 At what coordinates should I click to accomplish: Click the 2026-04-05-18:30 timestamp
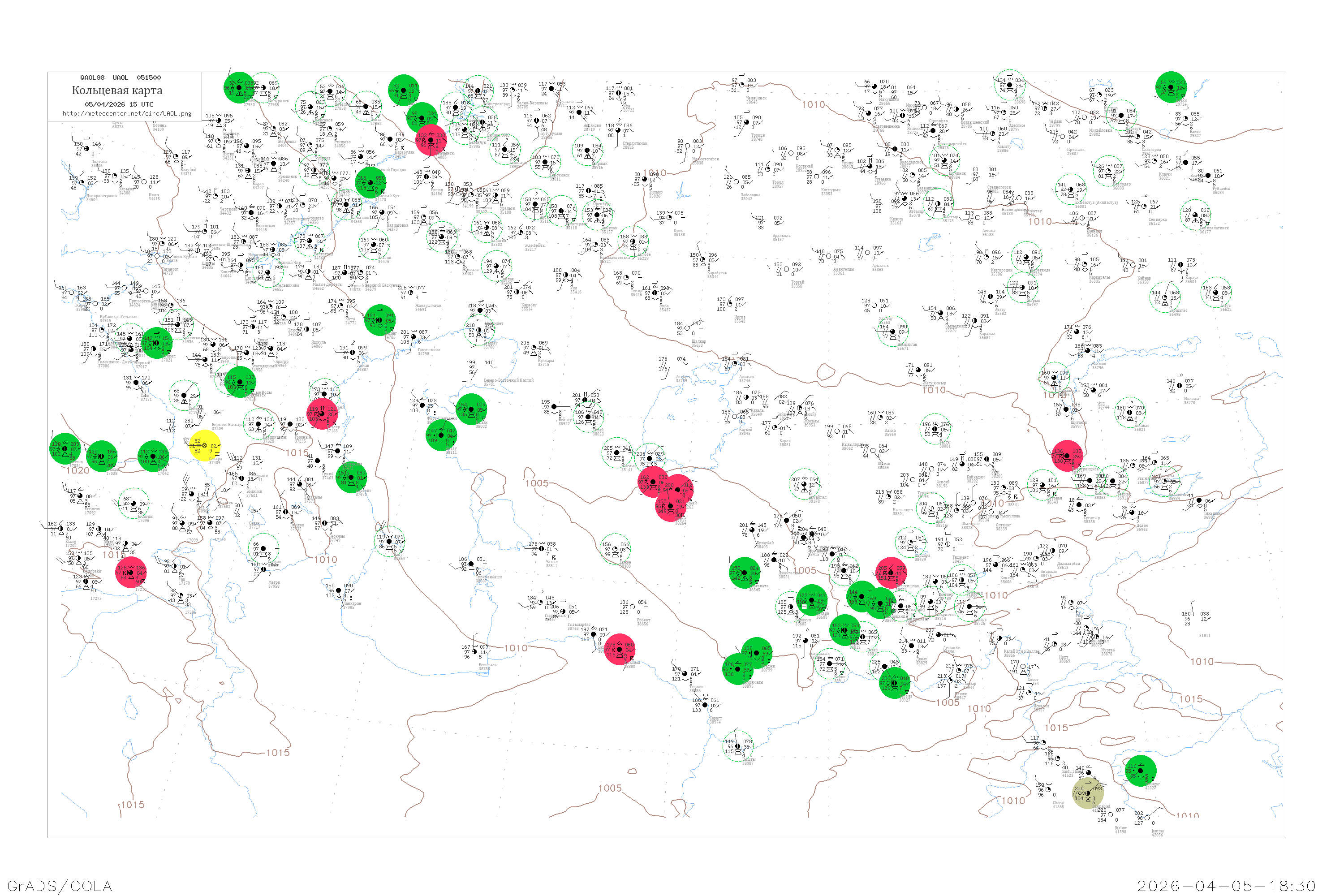[x=1226, y=886]
